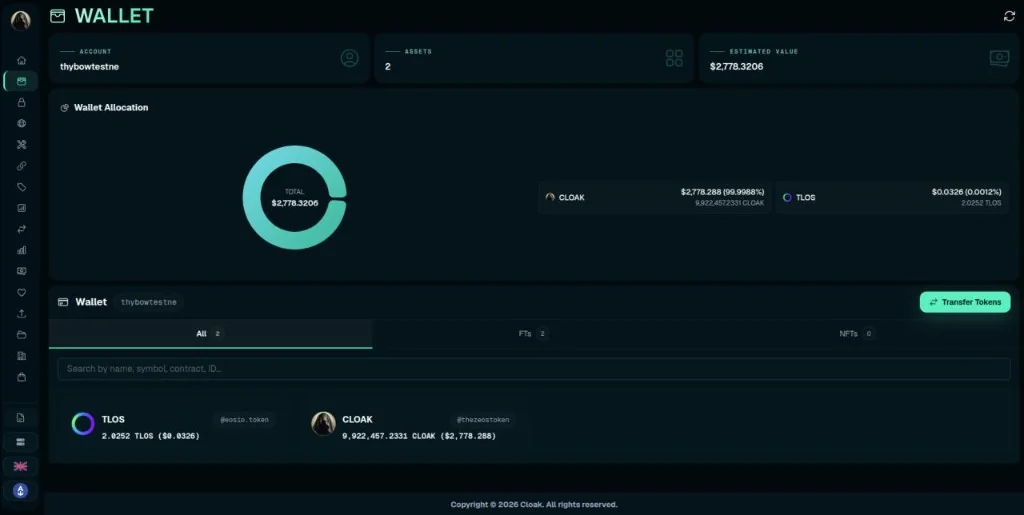
Task: Open the CLOAK token card
Action: pyautogui.click(x=414, y=426)
